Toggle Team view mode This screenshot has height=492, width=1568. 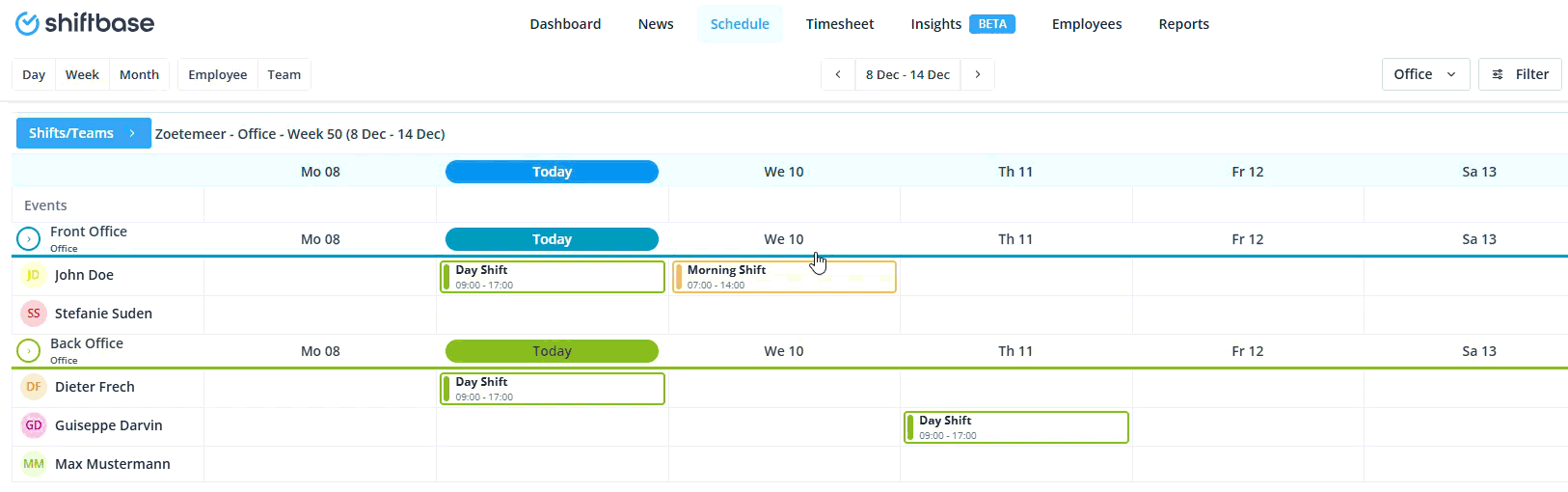coord(284,74)
